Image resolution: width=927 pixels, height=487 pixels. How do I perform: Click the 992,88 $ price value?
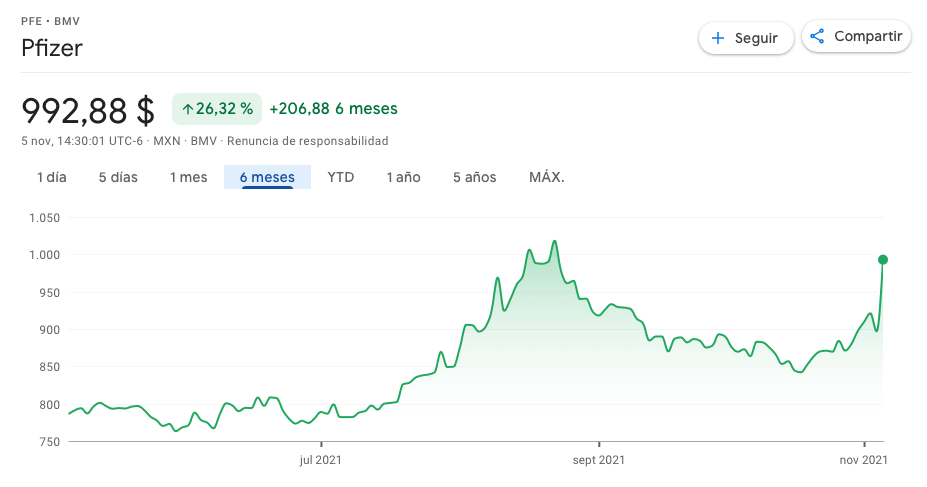(88, 111)
